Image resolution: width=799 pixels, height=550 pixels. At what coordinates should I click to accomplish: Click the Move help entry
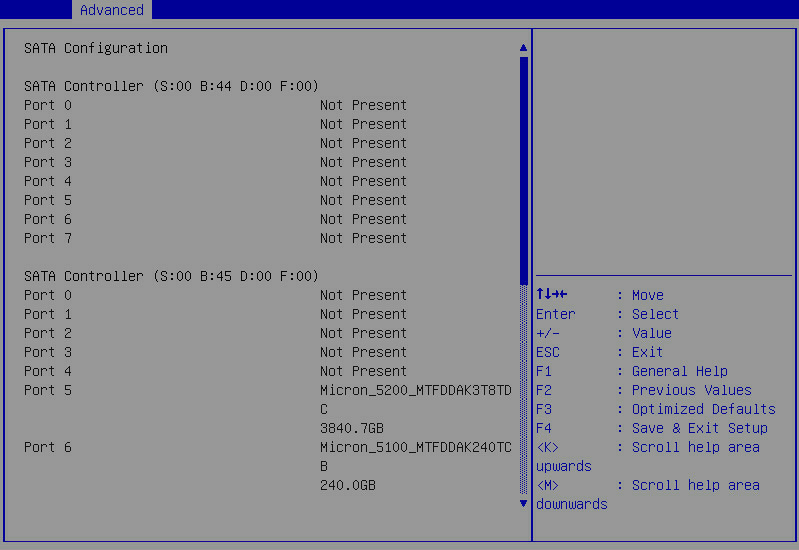click(648, 295)
